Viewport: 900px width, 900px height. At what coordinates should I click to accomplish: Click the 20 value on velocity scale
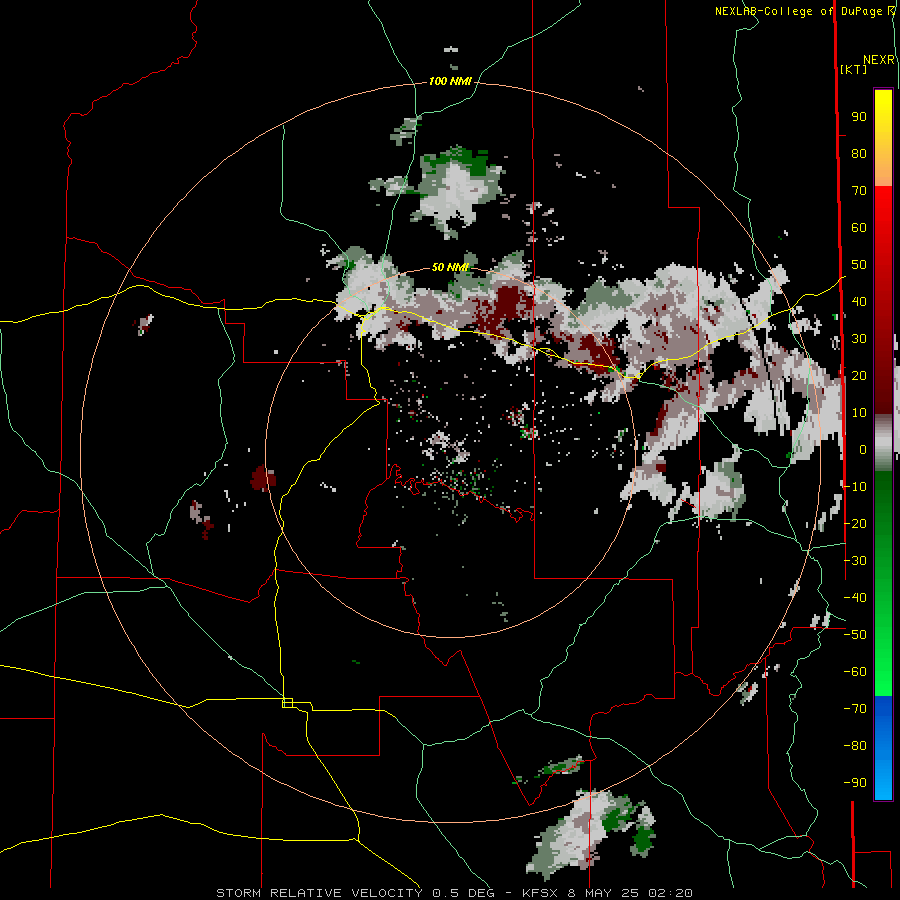[x=859, y=376]
